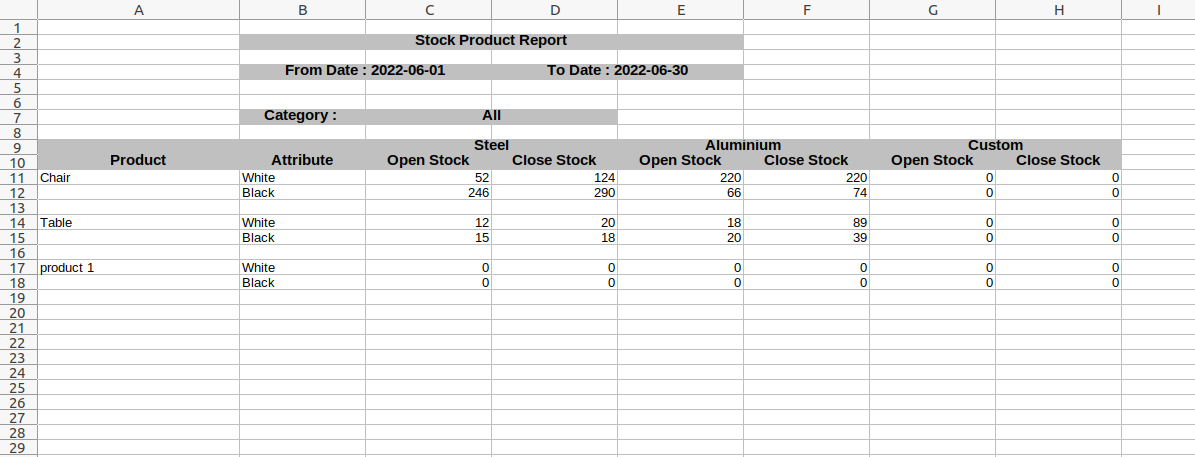Click the Stock Product Report title cell
This screenshot has height=457, width=1195.
pos(491,41)
